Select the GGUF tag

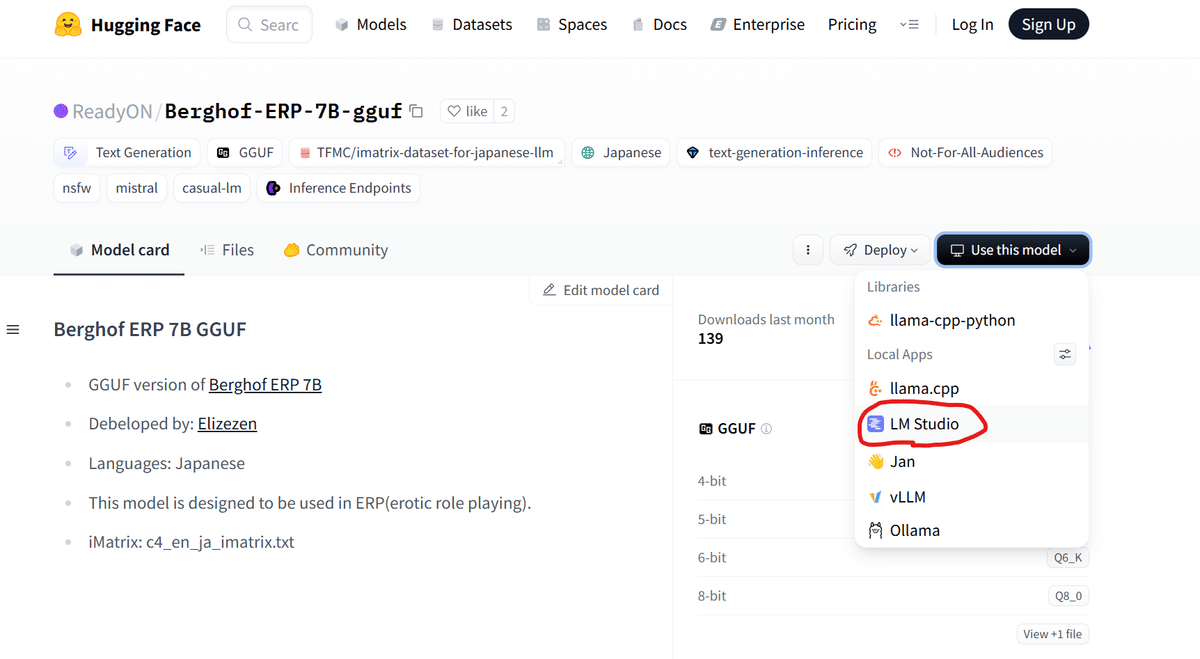pyautogui.click(x=245, y=153)
